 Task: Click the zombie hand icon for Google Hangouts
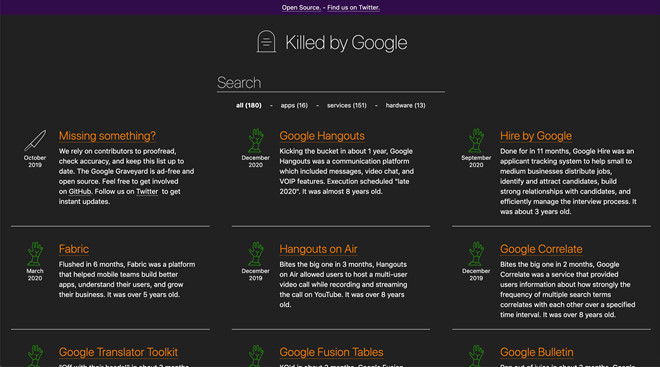coord(255,140)
